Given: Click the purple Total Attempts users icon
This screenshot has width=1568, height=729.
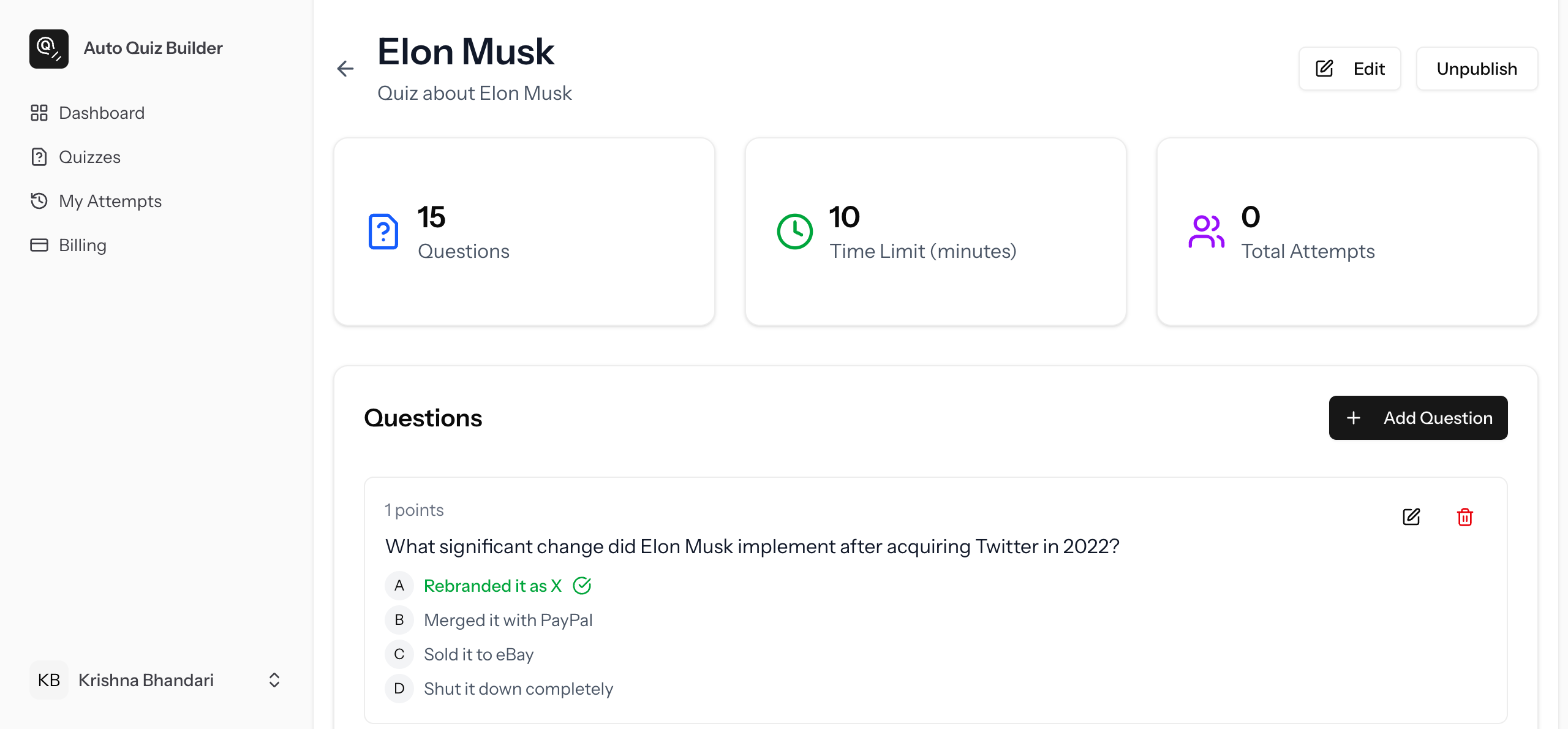Looking at the screenshot, I should coord(1206,232).
